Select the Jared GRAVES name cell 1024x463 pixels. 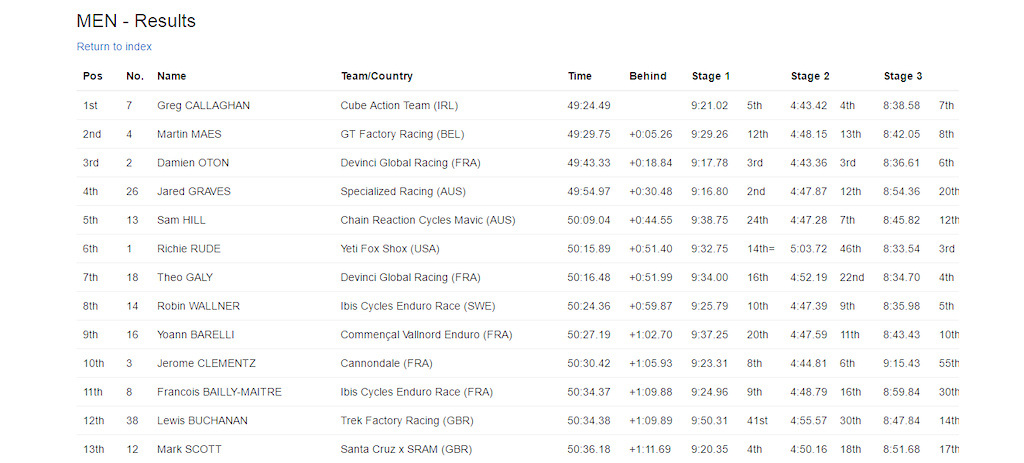193,192
